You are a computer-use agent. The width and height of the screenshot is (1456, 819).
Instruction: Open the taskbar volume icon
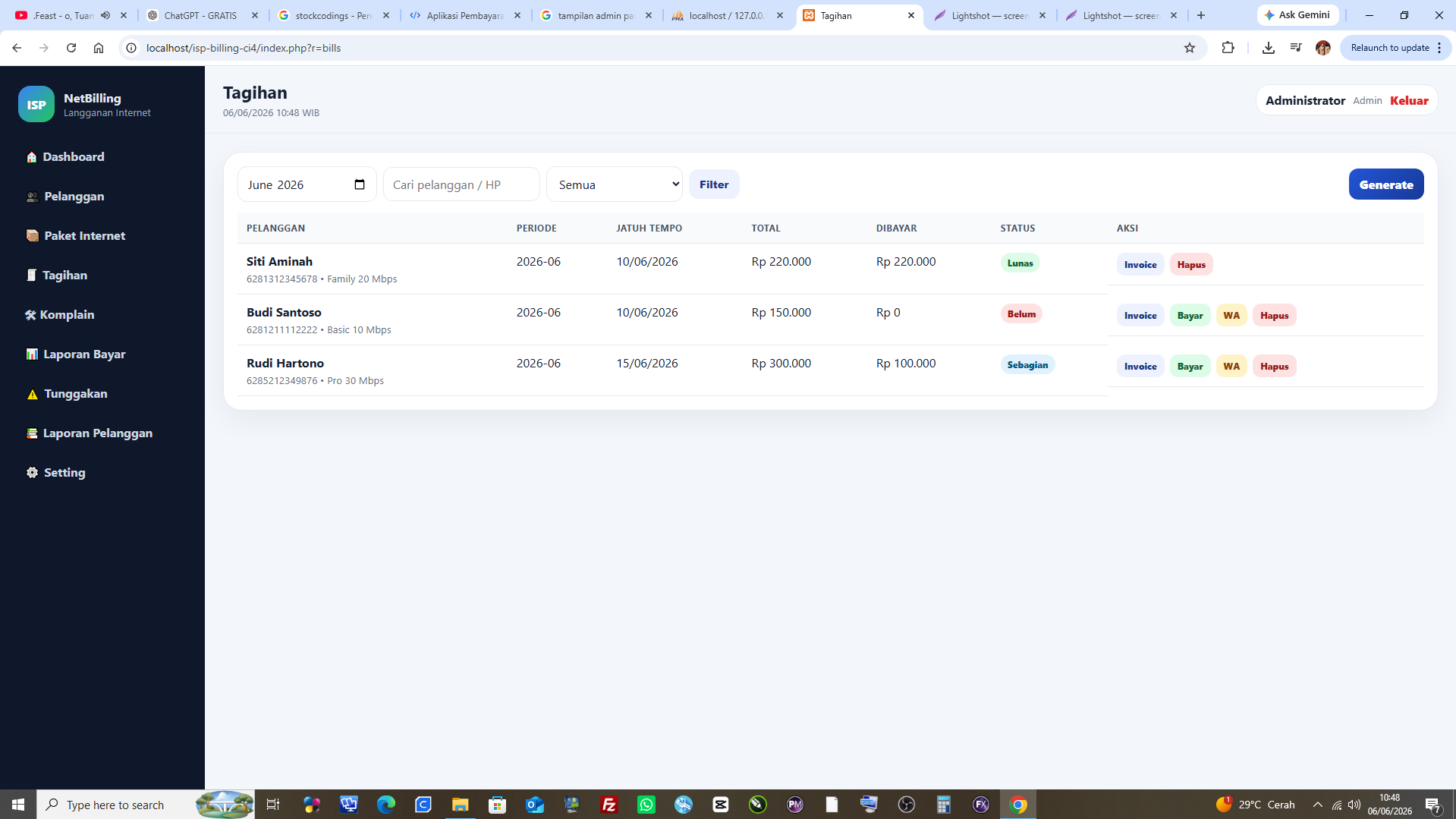click(x=1354, y=805)
